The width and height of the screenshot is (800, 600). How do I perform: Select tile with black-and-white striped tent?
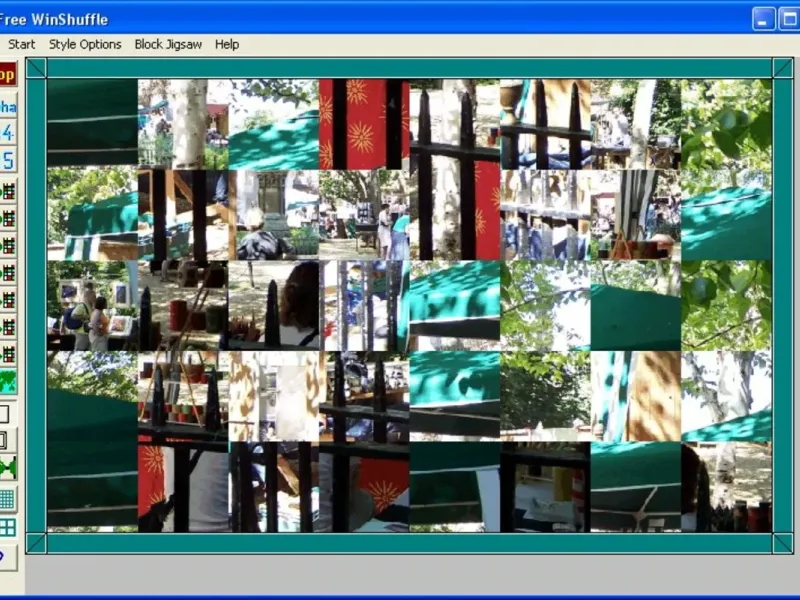coord(636,215)
